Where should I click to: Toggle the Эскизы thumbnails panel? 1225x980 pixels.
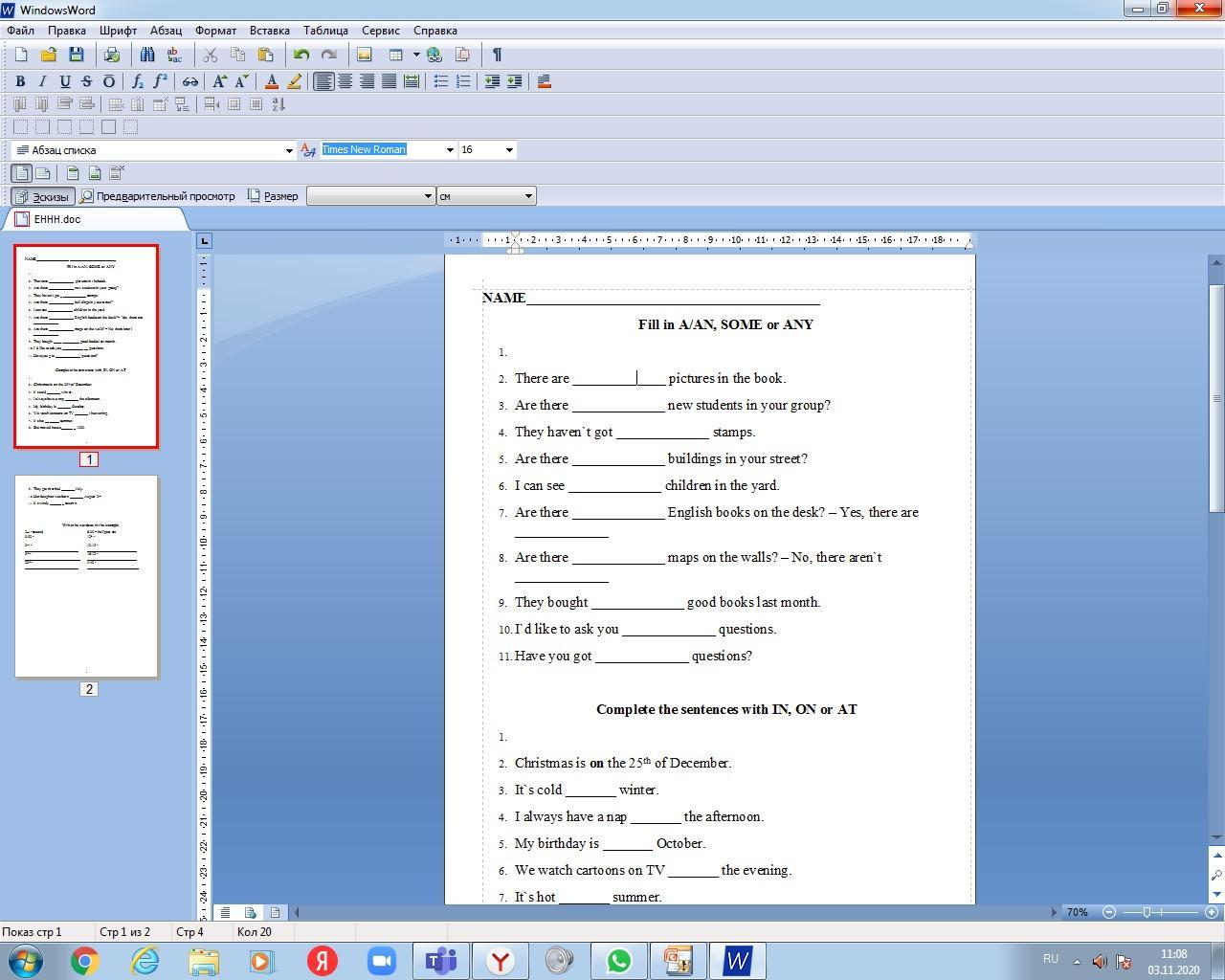pos(41,196)
